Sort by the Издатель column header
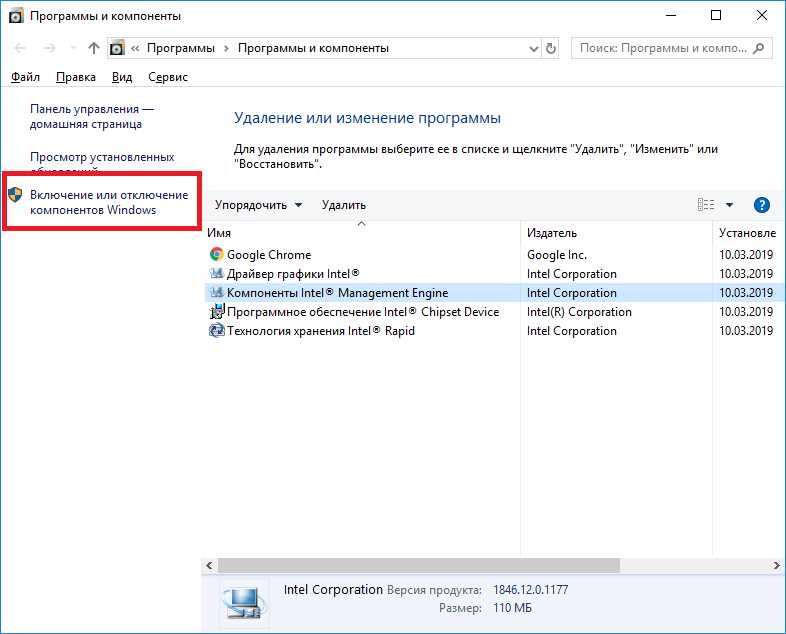786x634 pixels. [x=551, y=233]
